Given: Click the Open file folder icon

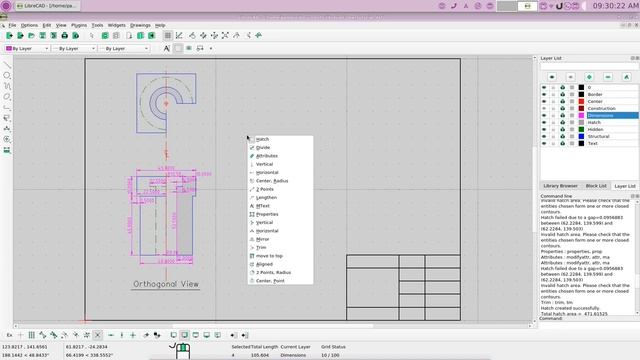Looking at the screenshot, I should coord(31,36).
